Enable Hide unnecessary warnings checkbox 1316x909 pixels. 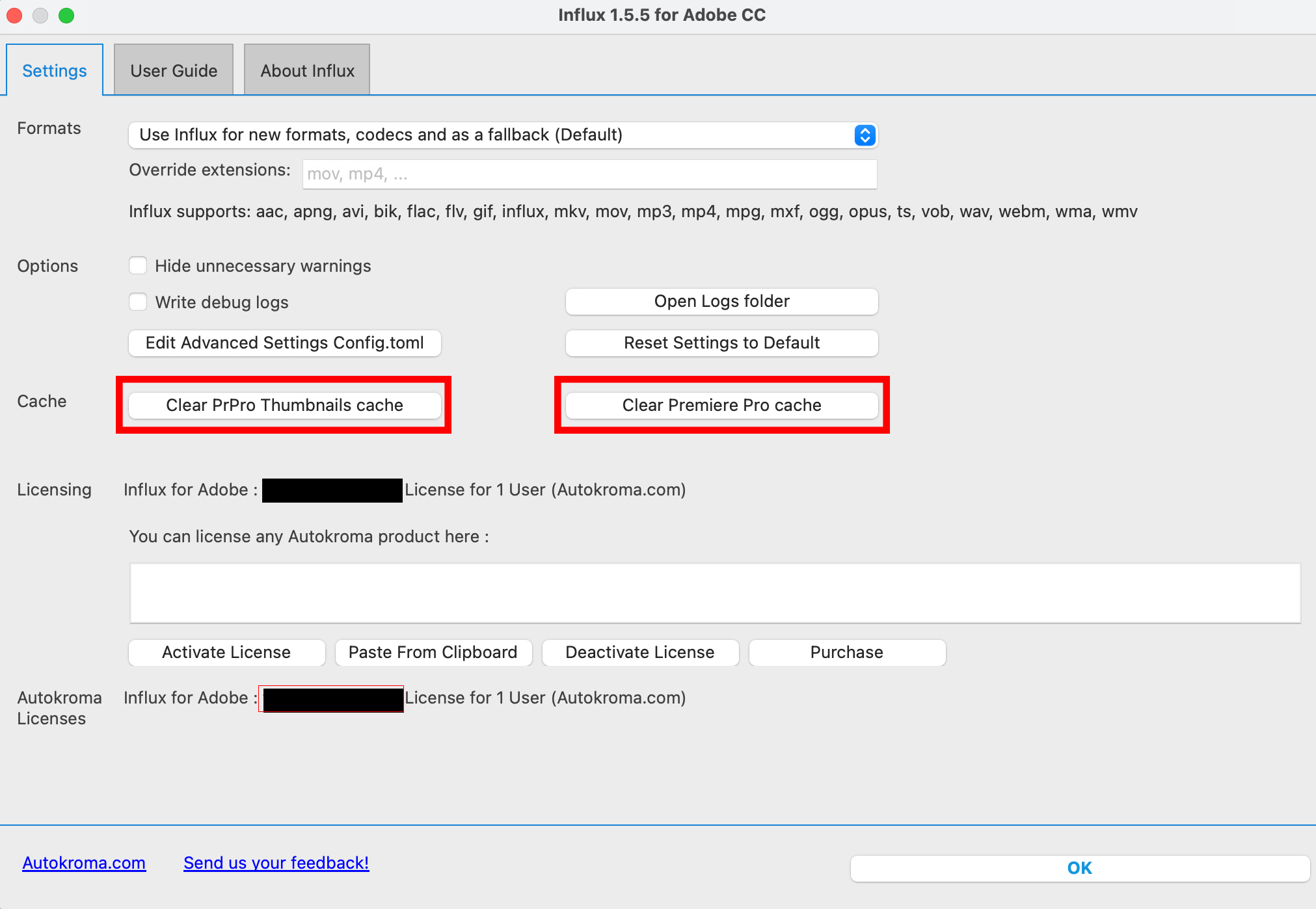pos(138,265)
